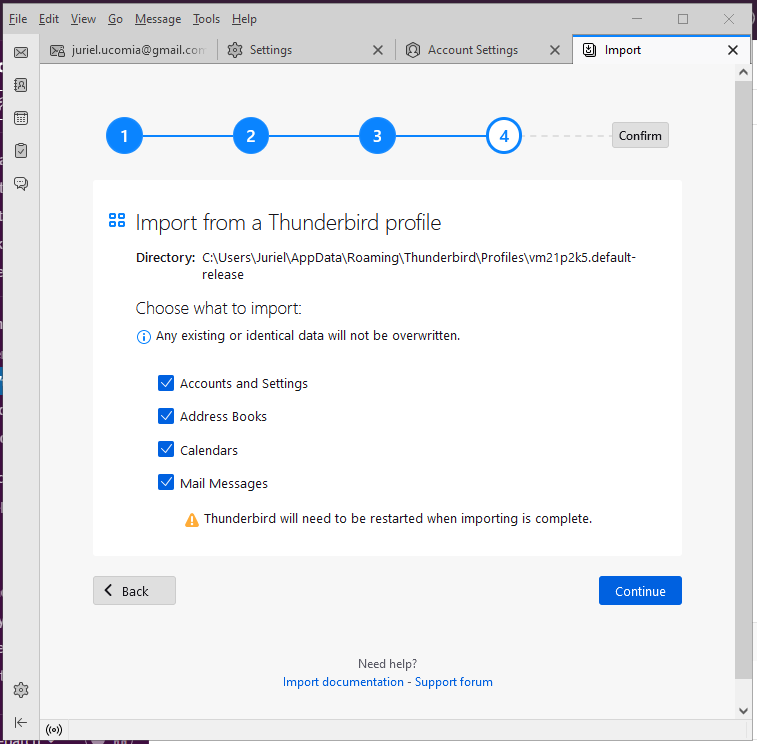Click the 'Choose what to import:' heading
Image resolution: width=757 pixels, height=744 pixels.
[218, 308]
